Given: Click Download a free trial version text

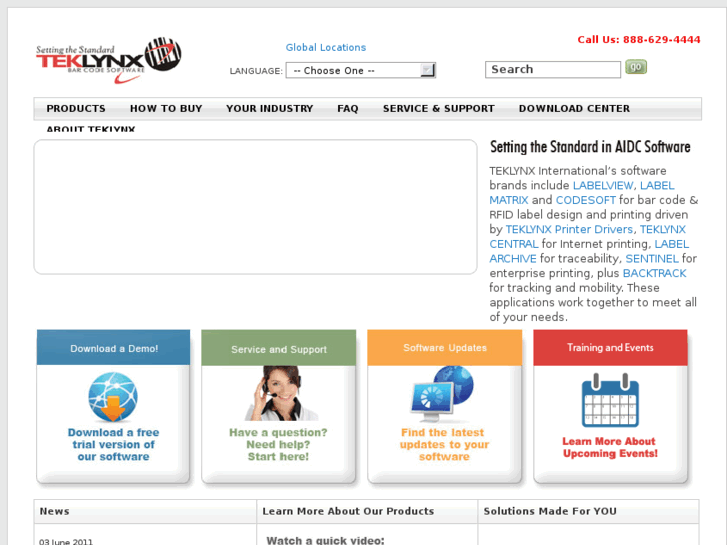Looking at the screenshot, I should (114, 444).
